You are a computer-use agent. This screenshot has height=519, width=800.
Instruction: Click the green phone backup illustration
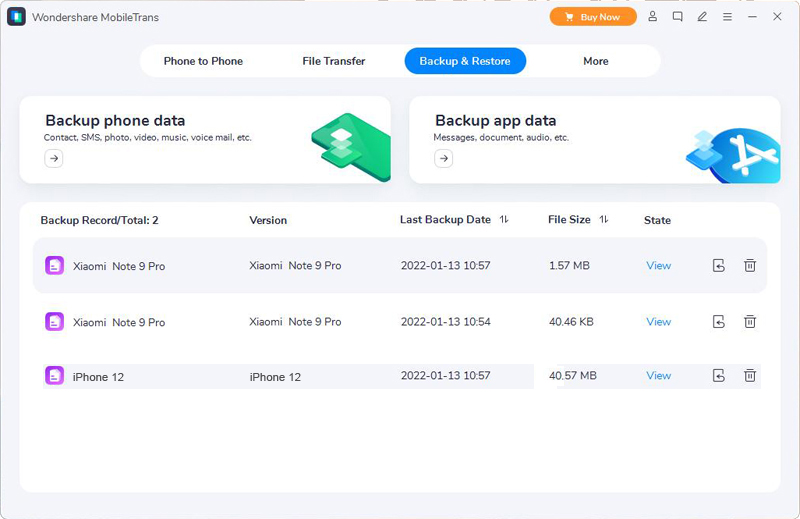click(351, 147)
